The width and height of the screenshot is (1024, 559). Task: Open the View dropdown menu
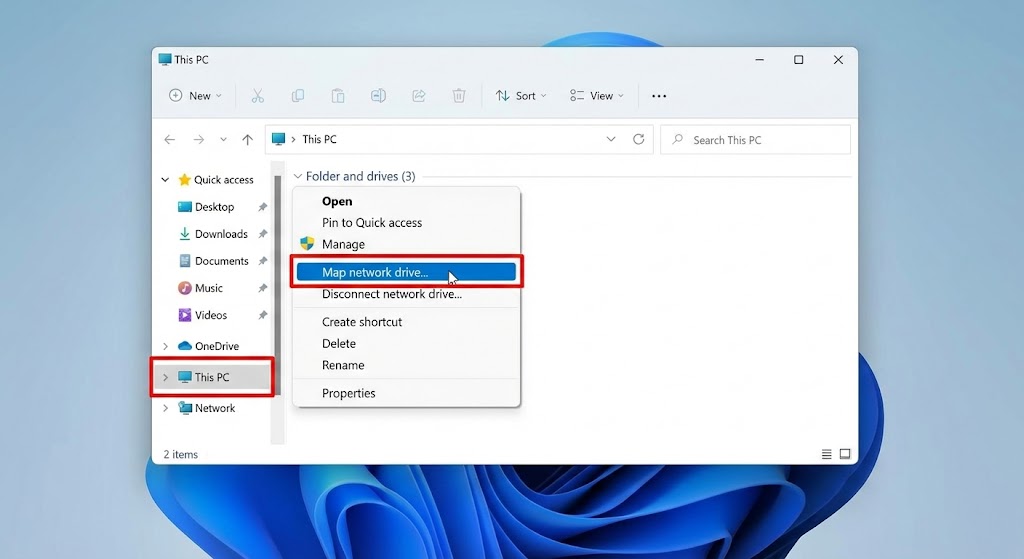[x=596, y=96]
